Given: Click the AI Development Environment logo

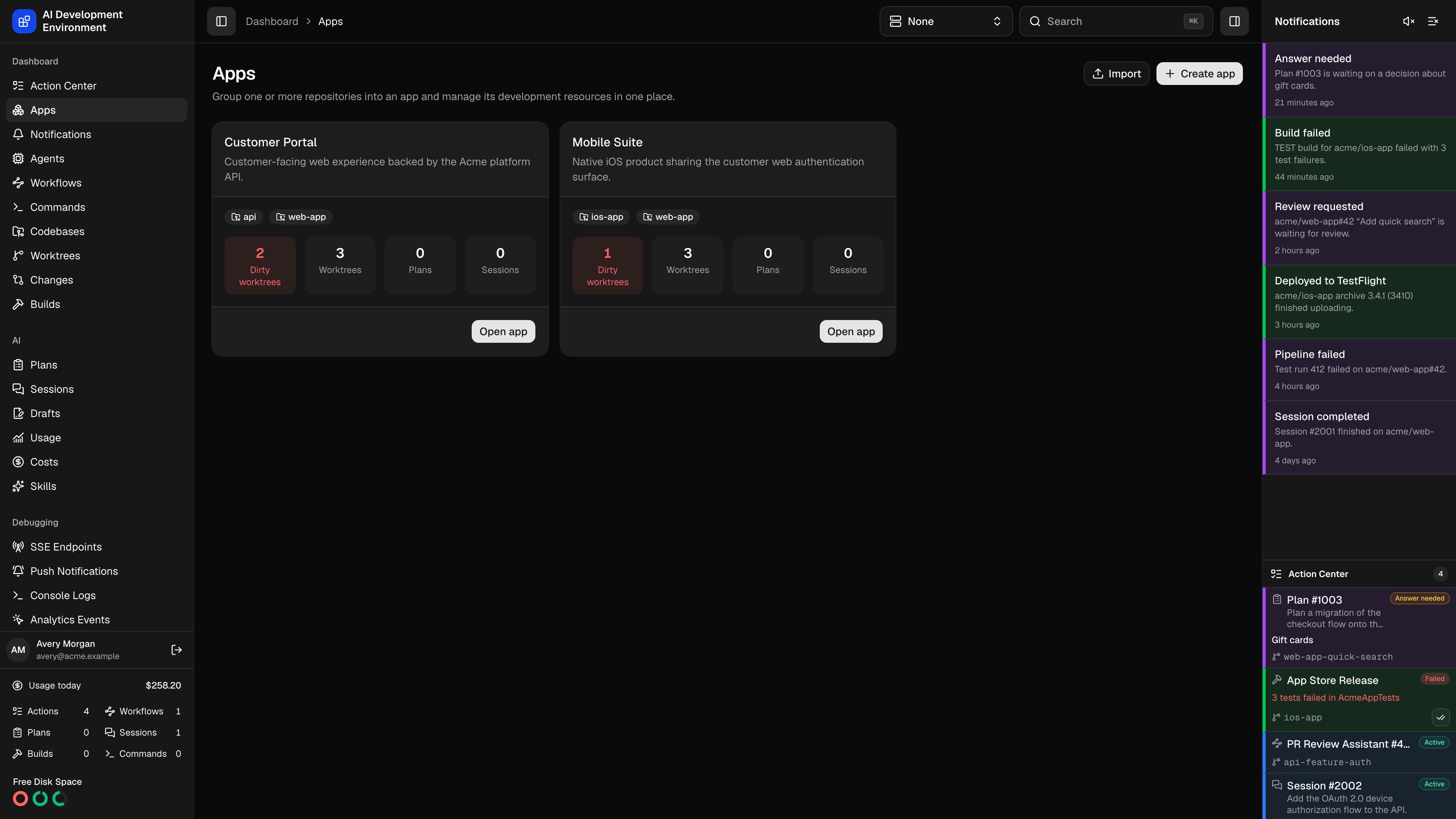Looking at the screenshot, I should [x=24, y=22].
